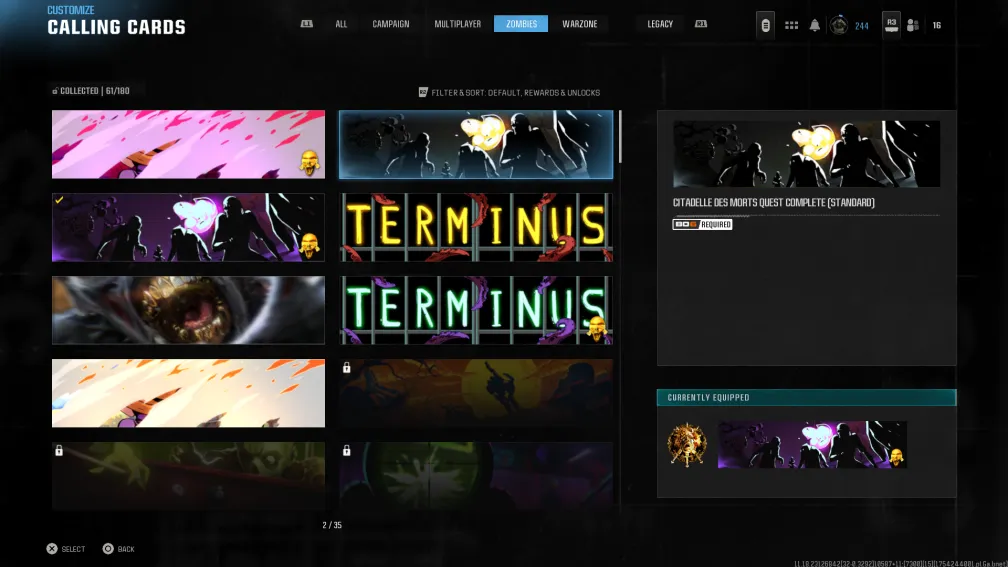Screen dimensions: 1008x567
Task: Click the lock icon on purple scope card
Action: tap(346, 451)
